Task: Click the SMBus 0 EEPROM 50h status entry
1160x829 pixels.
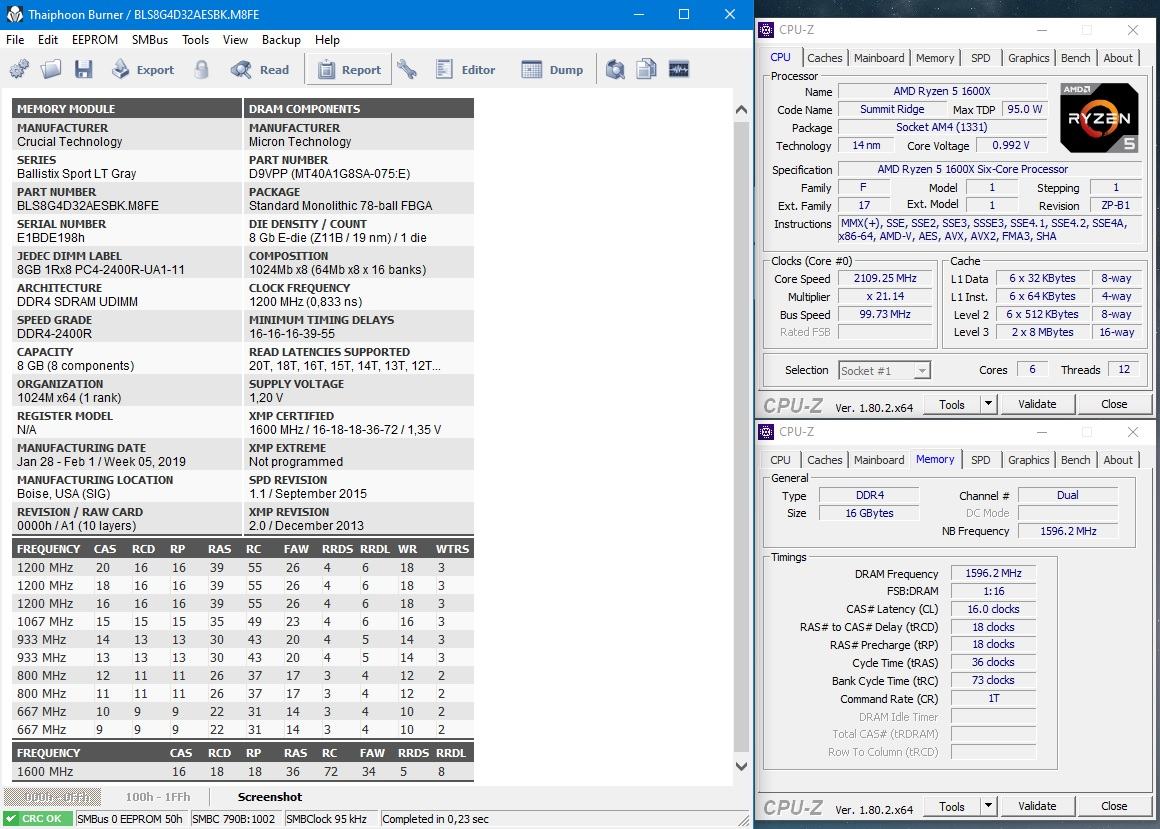Action: 130,819
